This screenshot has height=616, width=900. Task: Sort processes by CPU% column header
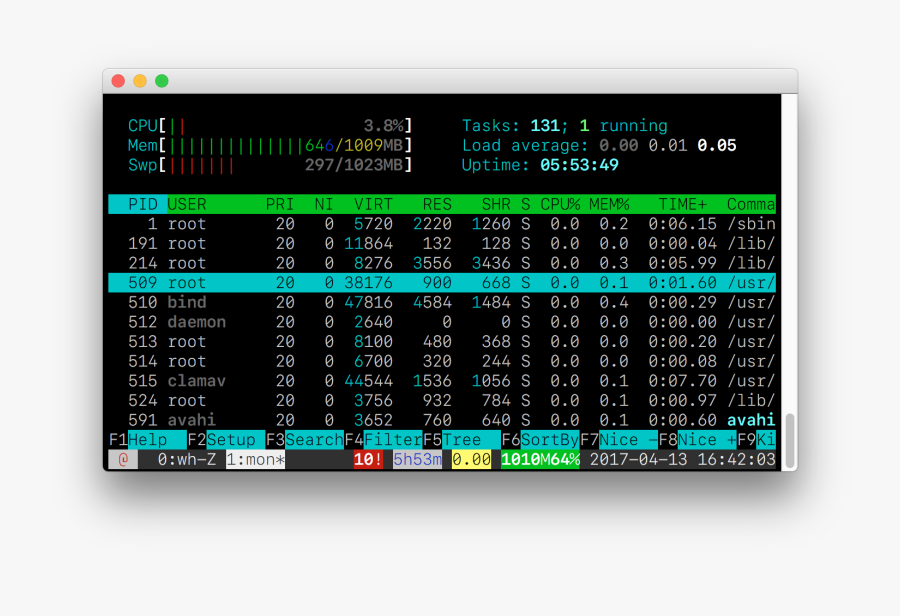(x=560, y=204)
